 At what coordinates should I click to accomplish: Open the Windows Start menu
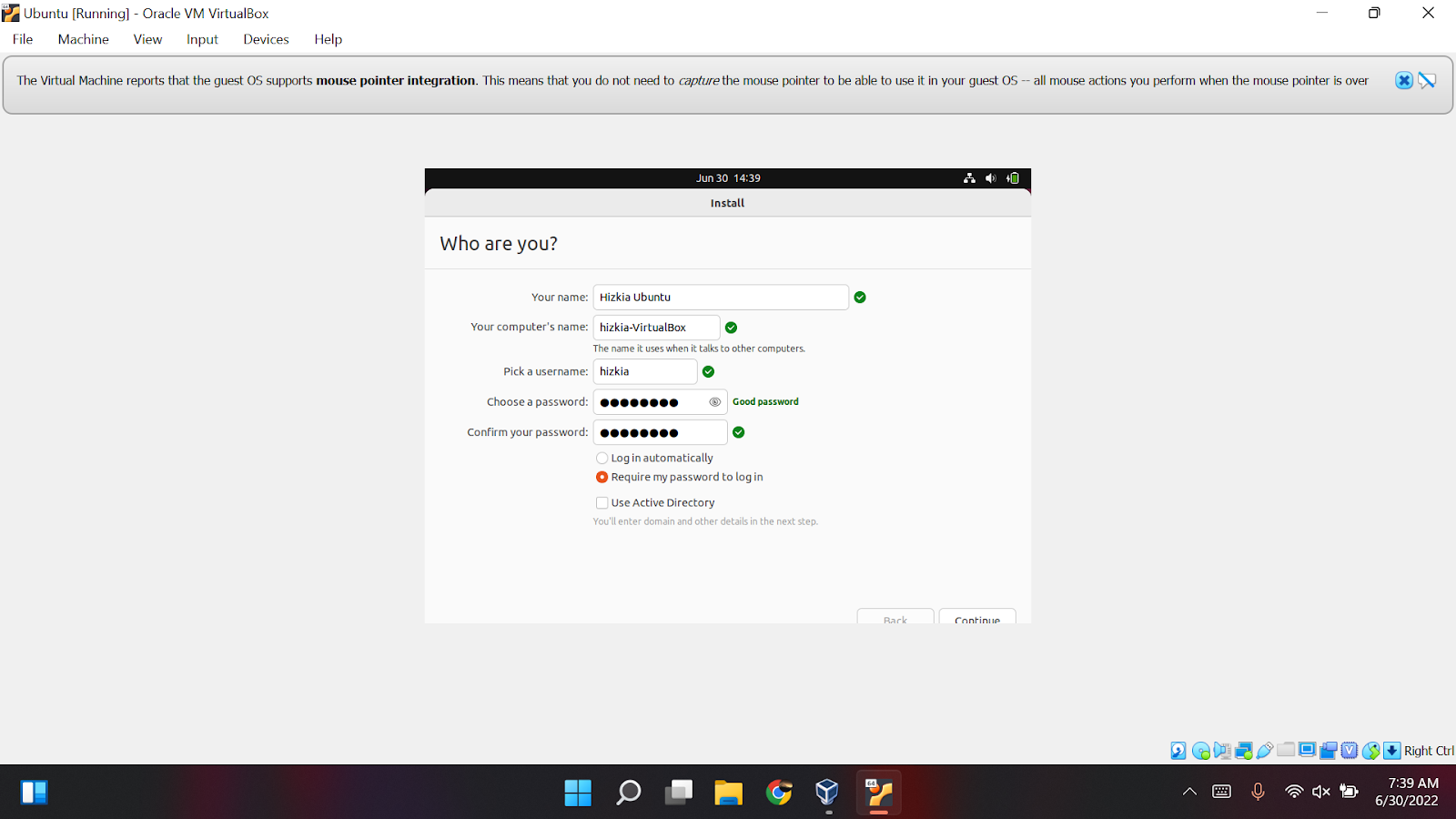[578, 793]
